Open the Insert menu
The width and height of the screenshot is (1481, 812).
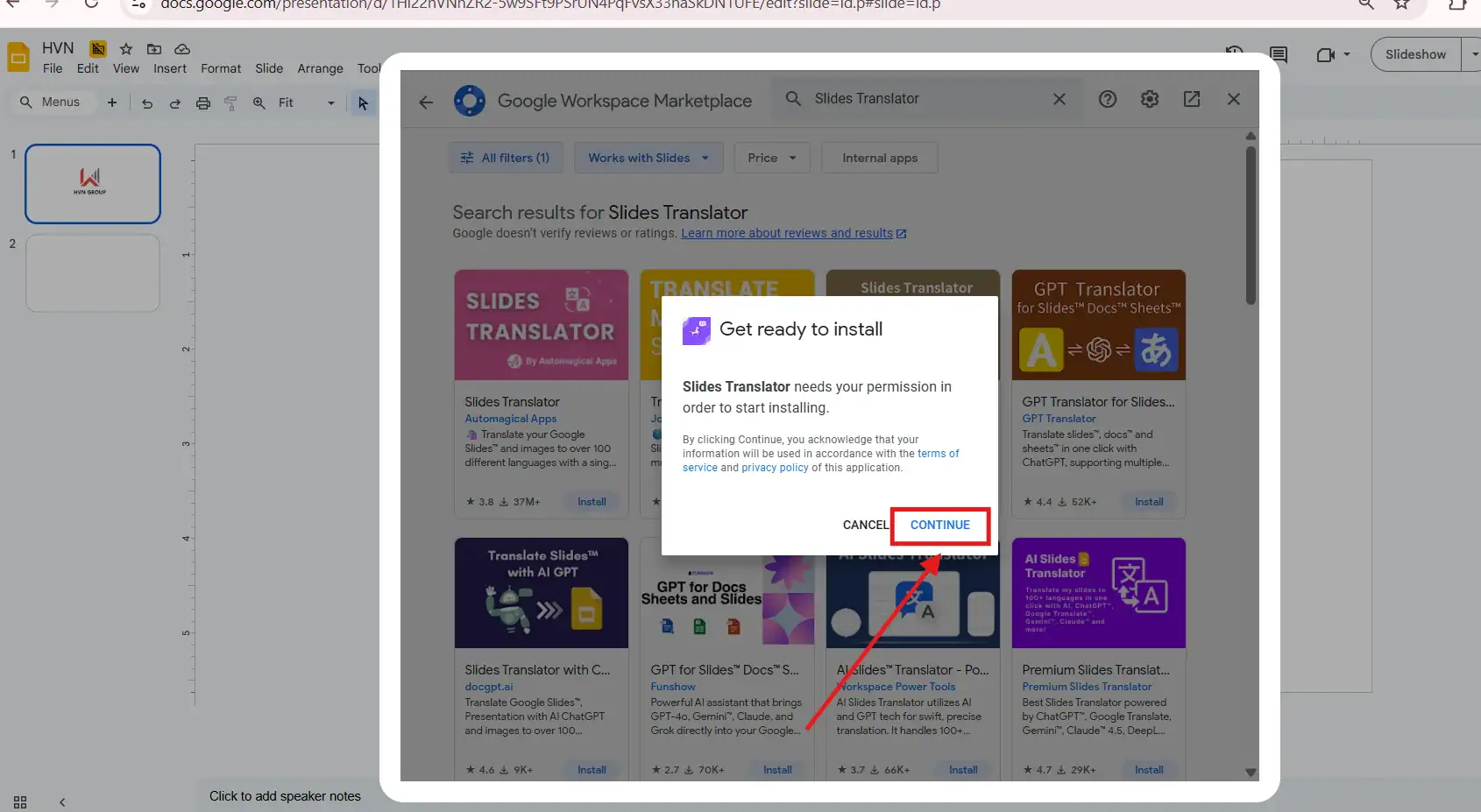[169, 68]
